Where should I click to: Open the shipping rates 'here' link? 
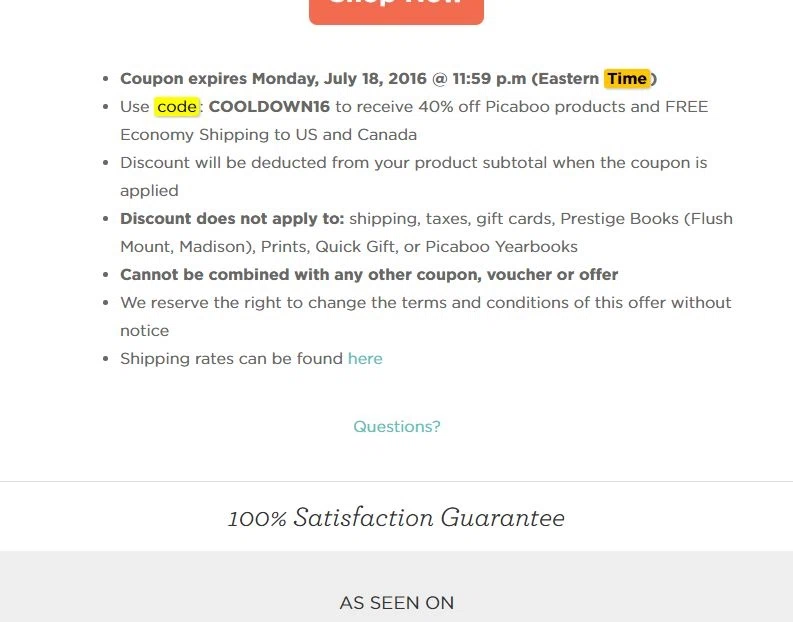click(365, 359)
